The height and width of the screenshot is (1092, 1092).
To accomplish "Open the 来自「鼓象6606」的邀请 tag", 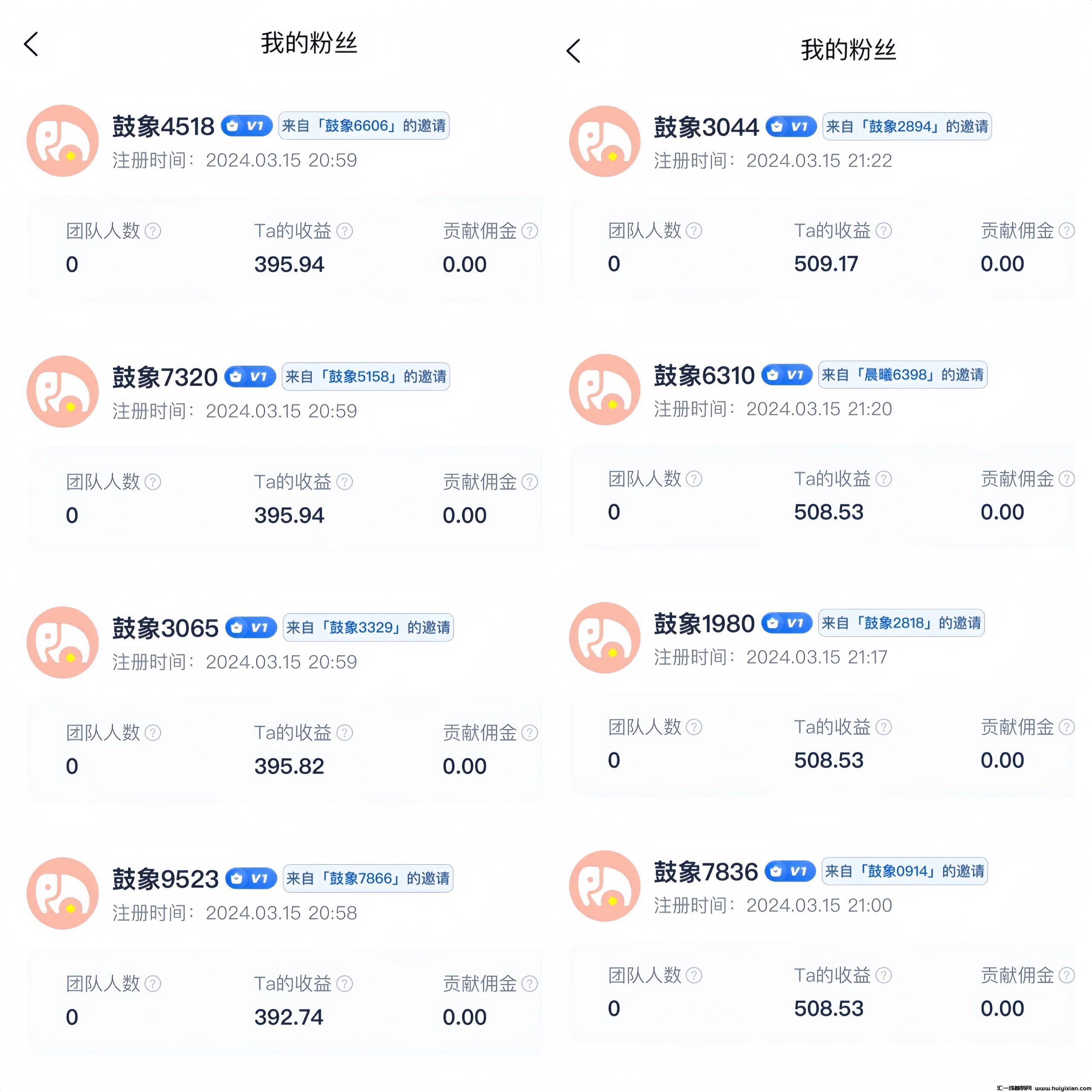I will (364, 125).
